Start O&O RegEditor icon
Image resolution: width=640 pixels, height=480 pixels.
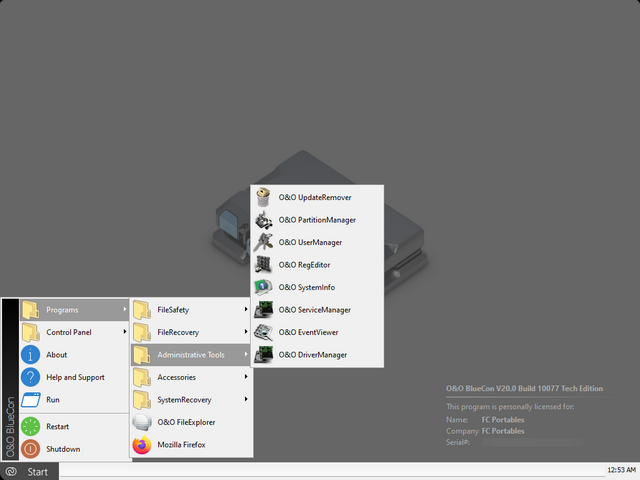264,265
